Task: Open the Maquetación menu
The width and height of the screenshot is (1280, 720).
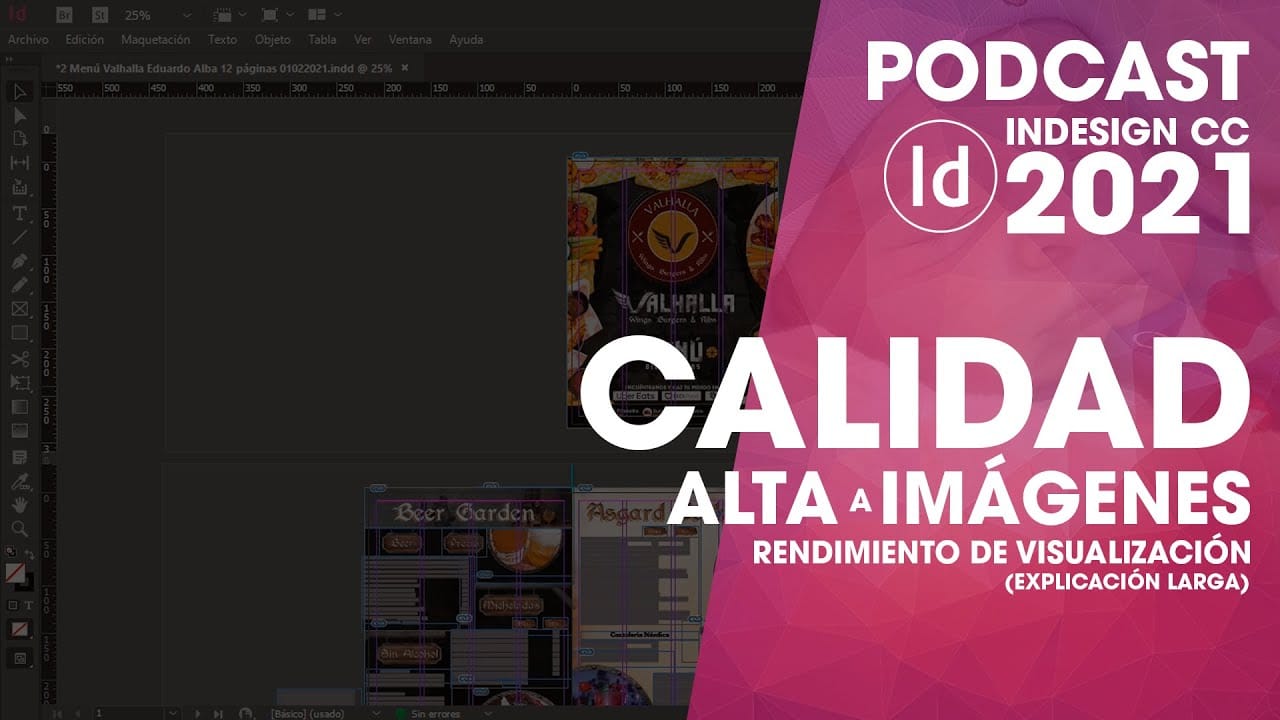Action: [x=155, y=40]
